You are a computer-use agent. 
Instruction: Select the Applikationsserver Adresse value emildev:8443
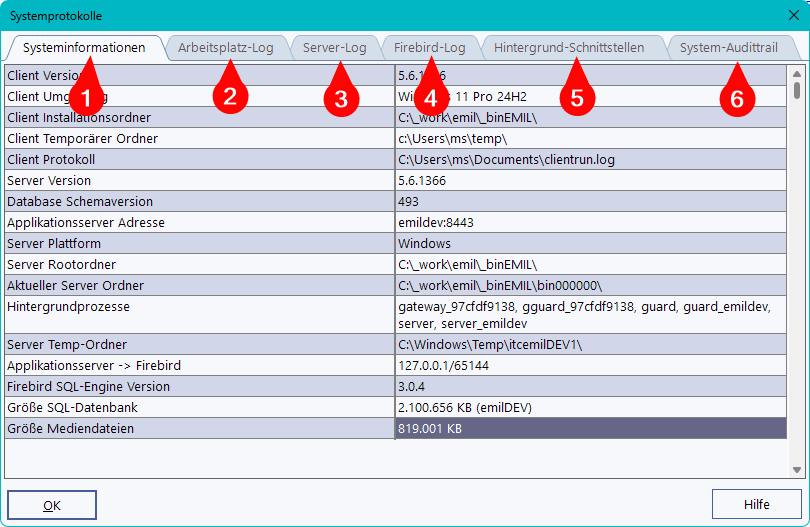(x=590, y=223)
